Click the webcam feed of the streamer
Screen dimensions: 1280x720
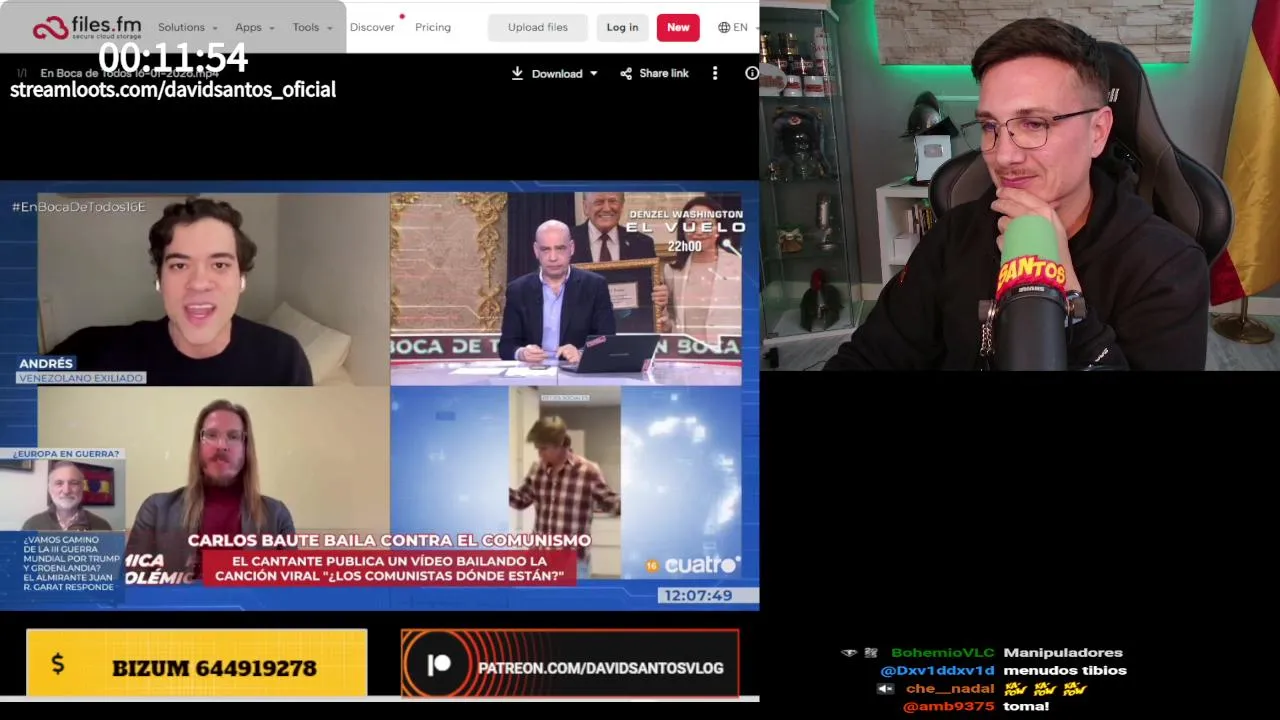point(1020,185)
